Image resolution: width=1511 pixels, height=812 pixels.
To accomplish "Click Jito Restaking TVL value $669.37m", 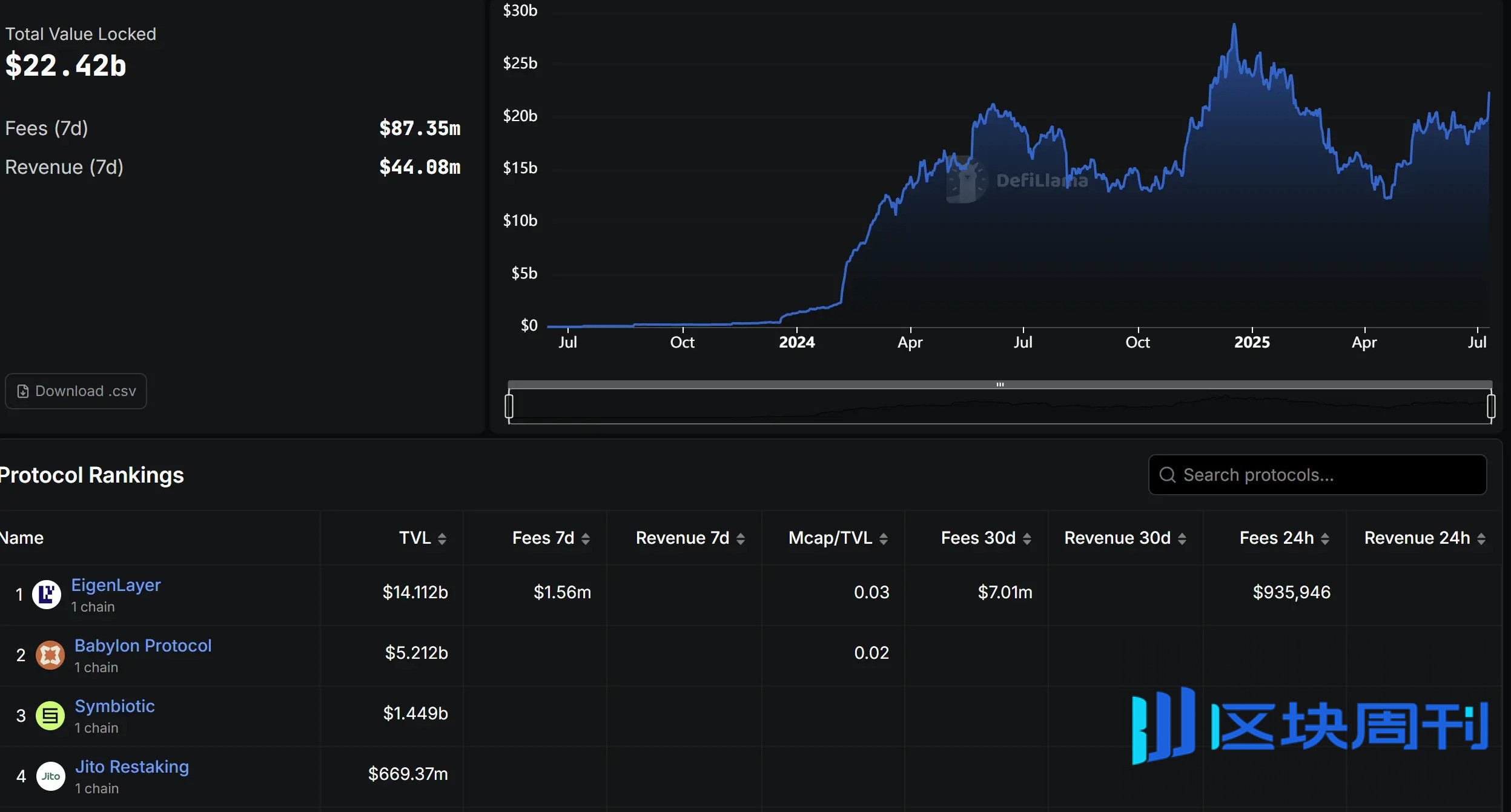I will [408, 774].
